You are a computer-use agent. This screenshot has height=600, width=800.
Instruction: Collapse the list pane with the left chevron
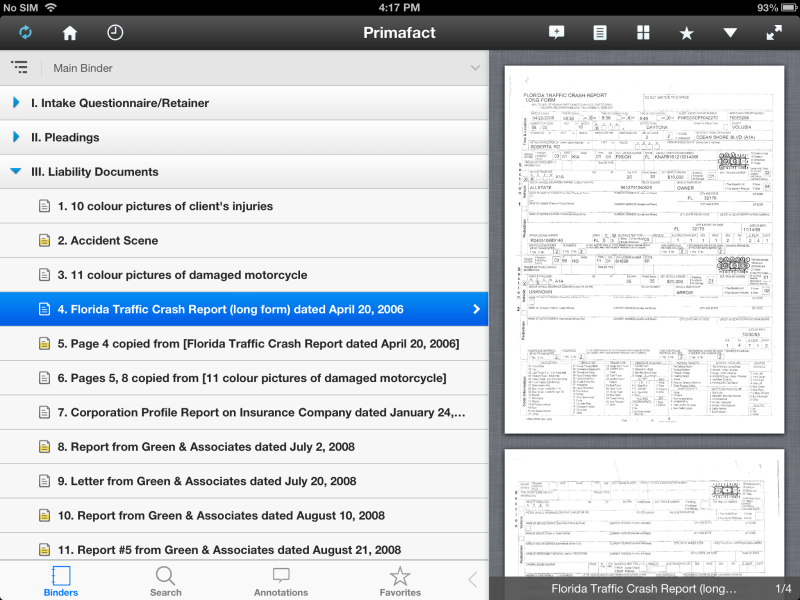point(473,580)
